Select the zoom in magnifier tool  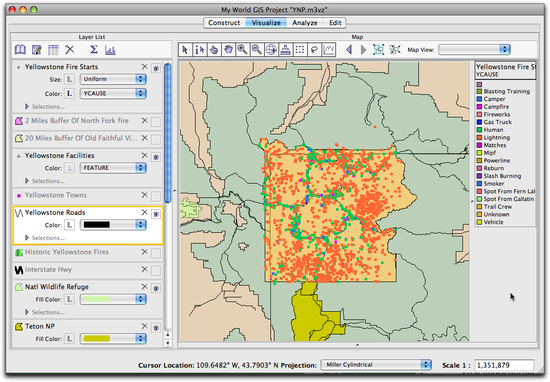tap(242, 49)
